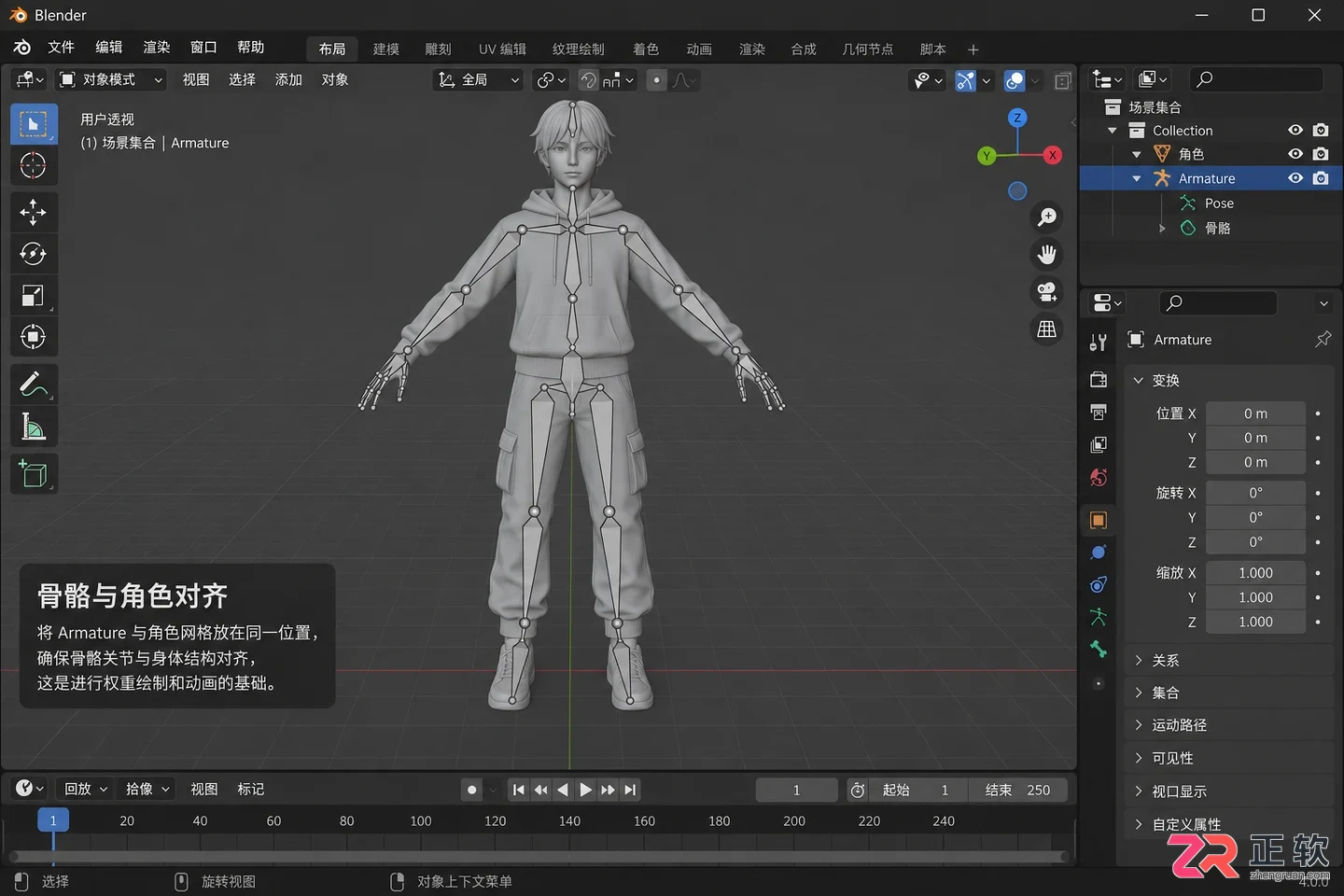Hide the 角色 object eye icon
Screen dimensions: 1344x896
[x=1295, y=153]
